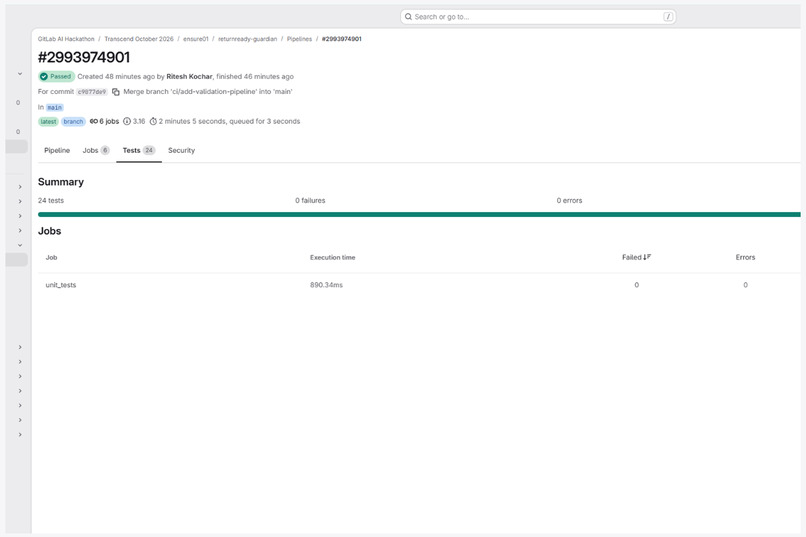Click the sort arrow icon next to Failed

[647, 257]
